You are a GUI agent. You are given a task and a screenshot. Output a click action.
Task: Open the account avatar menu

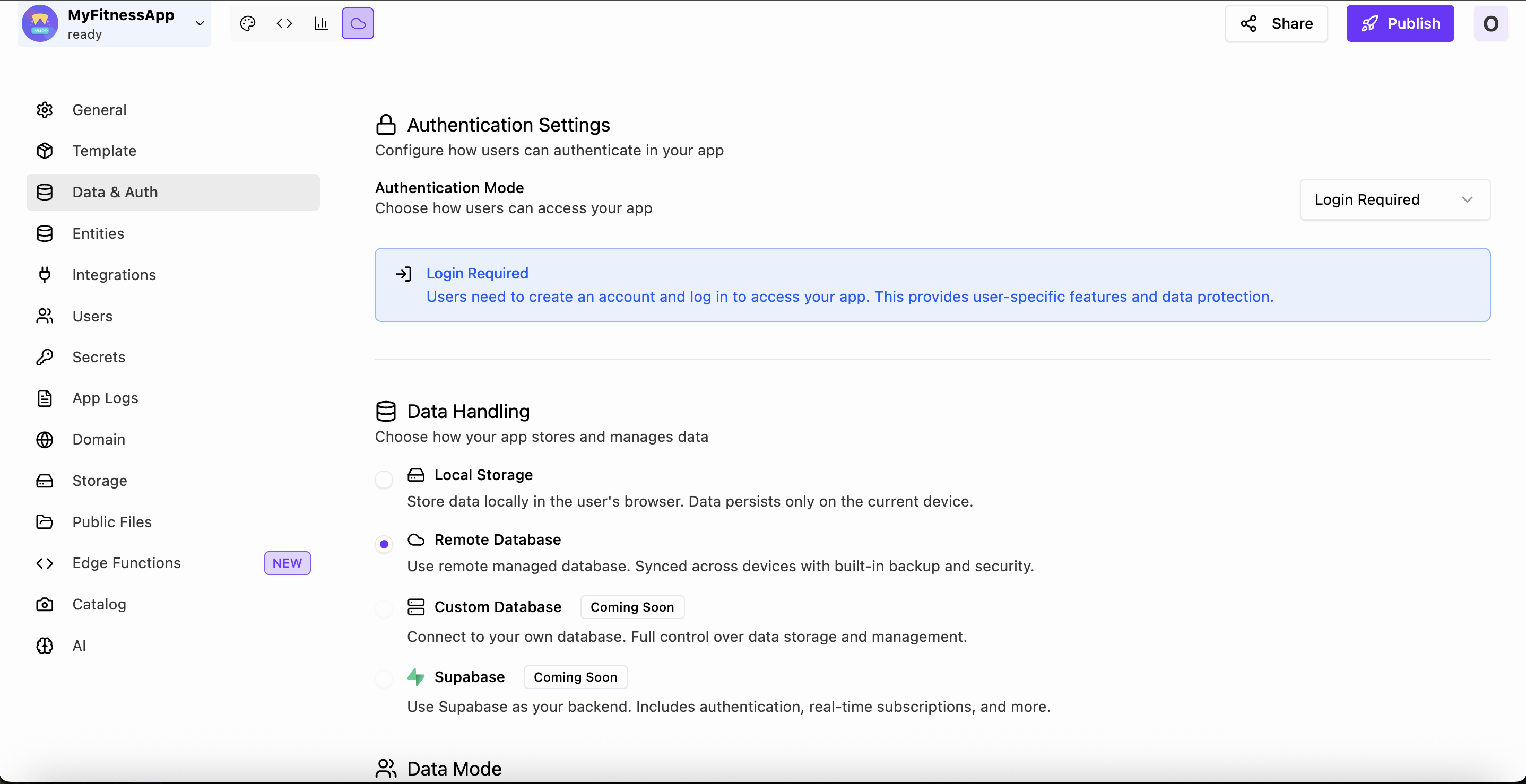(x=1492, y=24)
